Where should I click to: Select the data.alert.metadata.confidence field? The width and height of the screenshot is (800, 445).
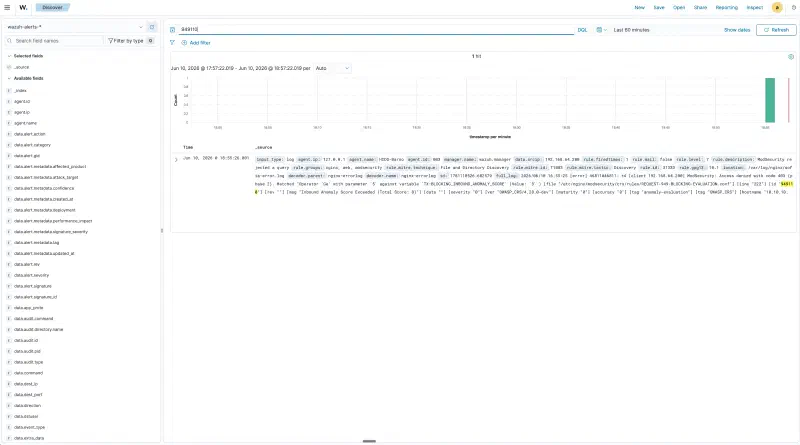(44, 188)
